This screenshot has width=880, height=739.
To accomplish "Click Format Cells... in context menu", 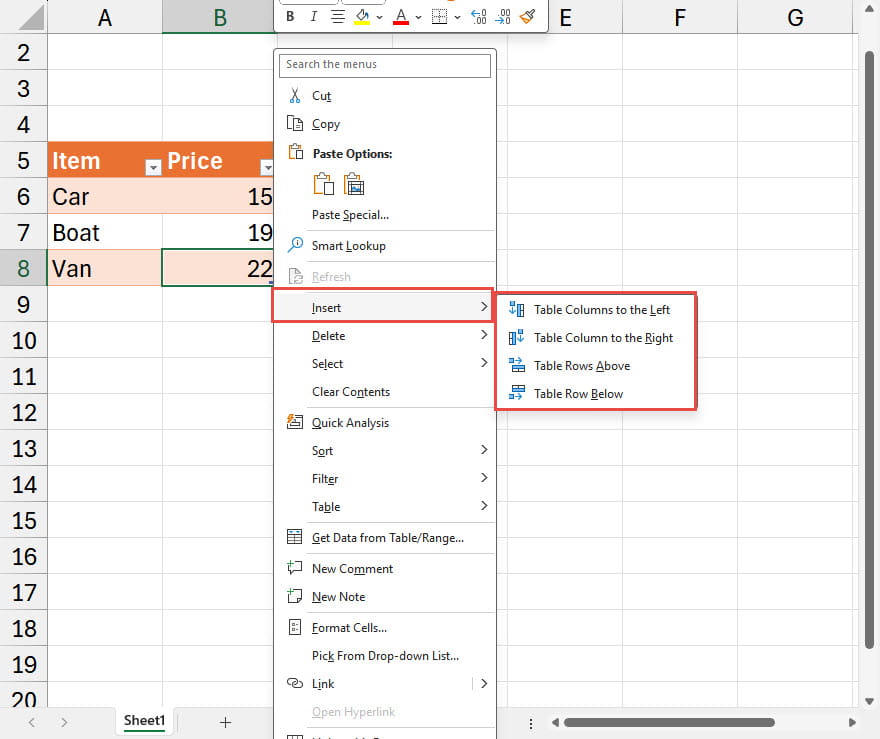I will (349, 628).
